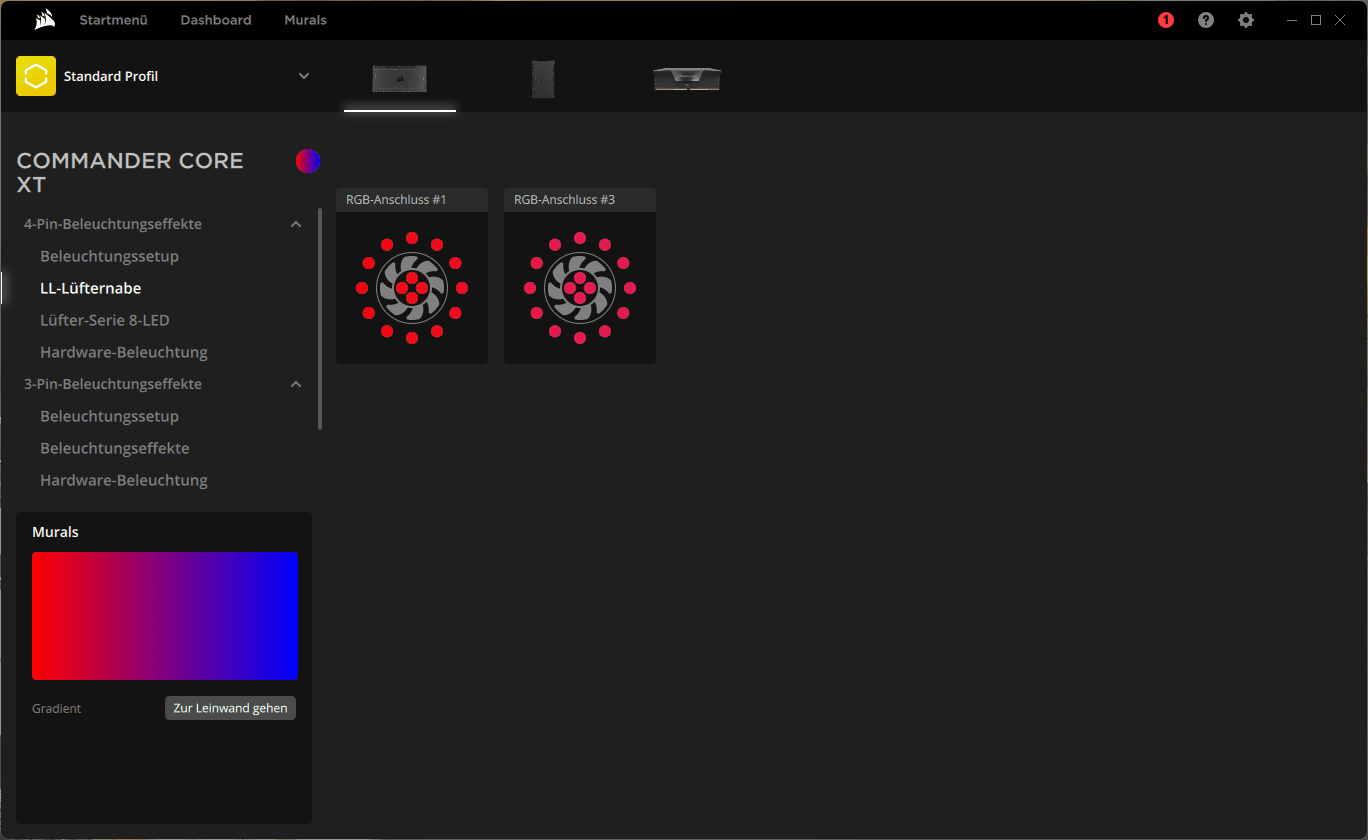Select Lüfter-Serie 8-LED entry
Viewport: 1368px width, 840px height.
(x=105, y=320)
